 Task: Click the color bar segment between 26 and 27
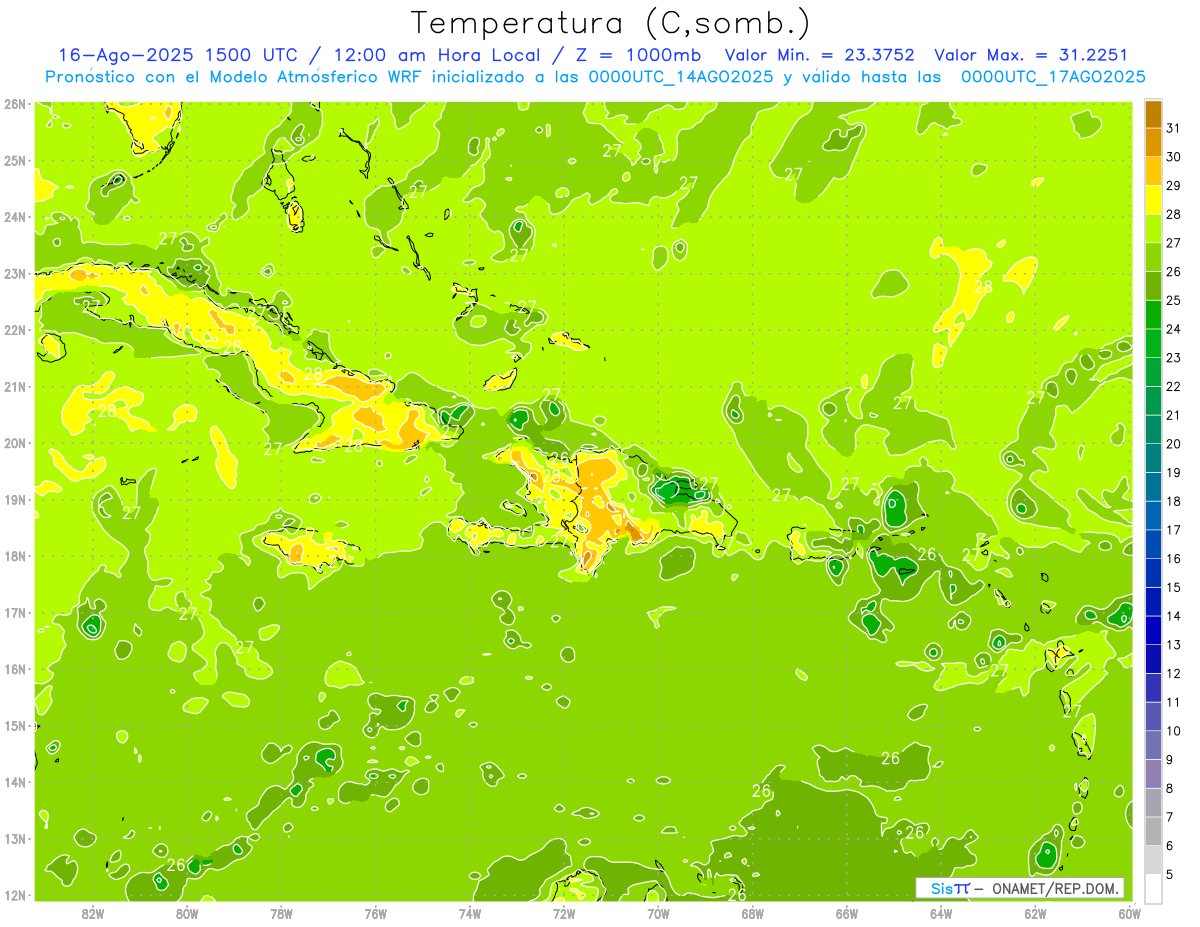[x=1153, y=257]
